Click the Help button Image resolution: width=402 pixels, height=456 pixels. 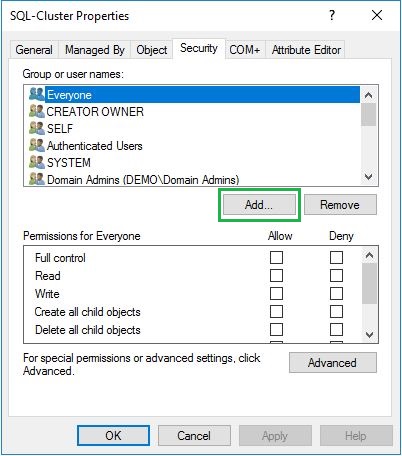[356, 435]
